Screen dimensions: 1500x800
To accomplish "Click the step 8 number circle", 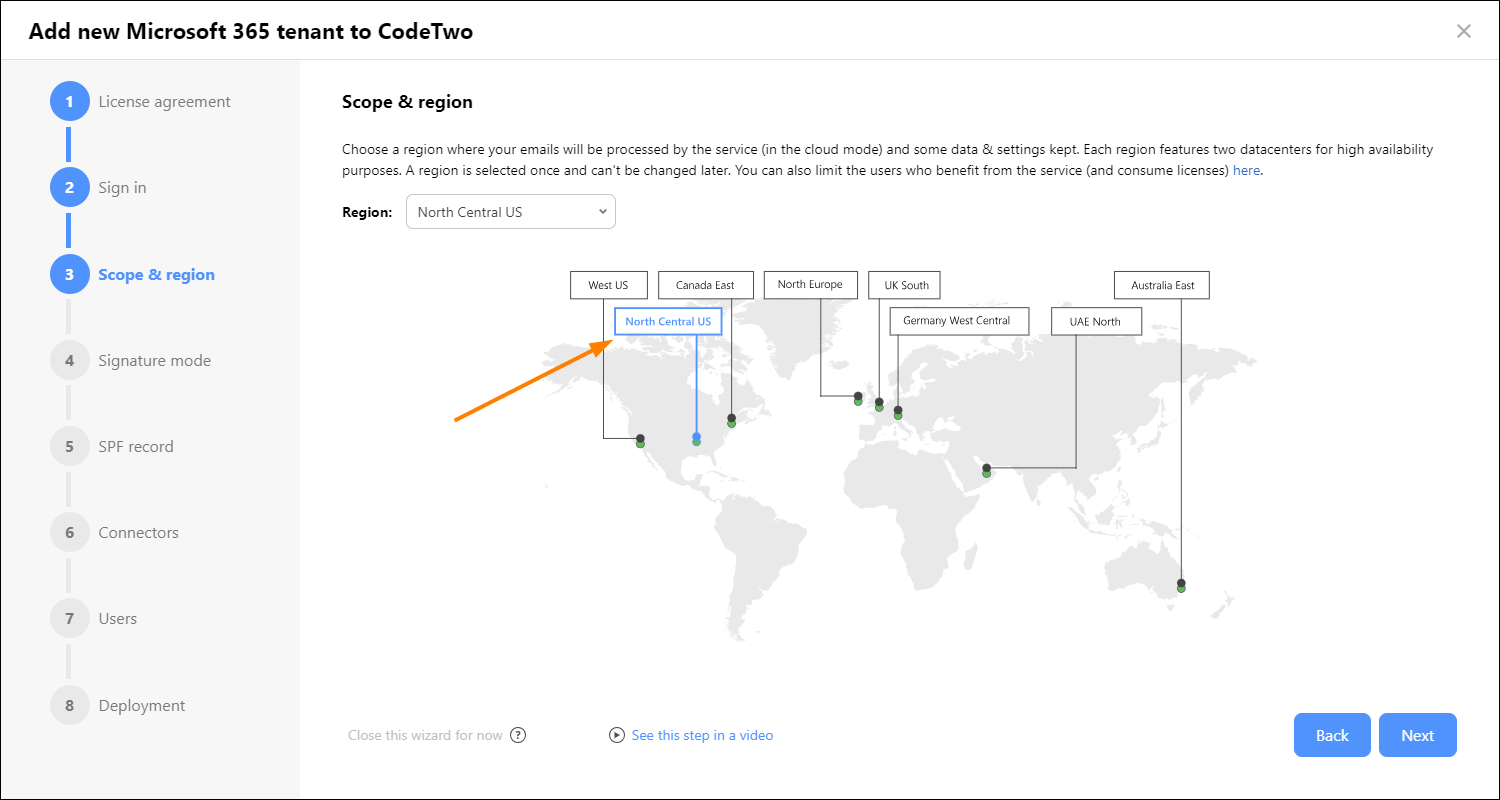I will [69, 705].
